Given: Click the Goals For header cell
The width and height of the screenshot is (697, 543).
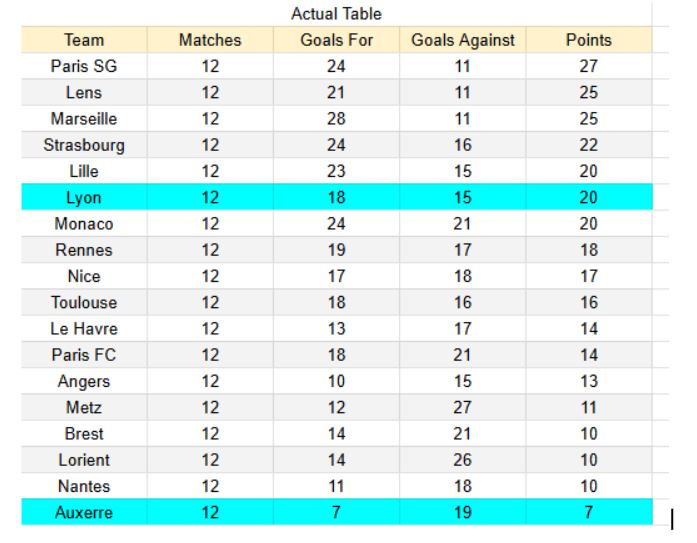Looking at the screenshot, I should 335,41.
